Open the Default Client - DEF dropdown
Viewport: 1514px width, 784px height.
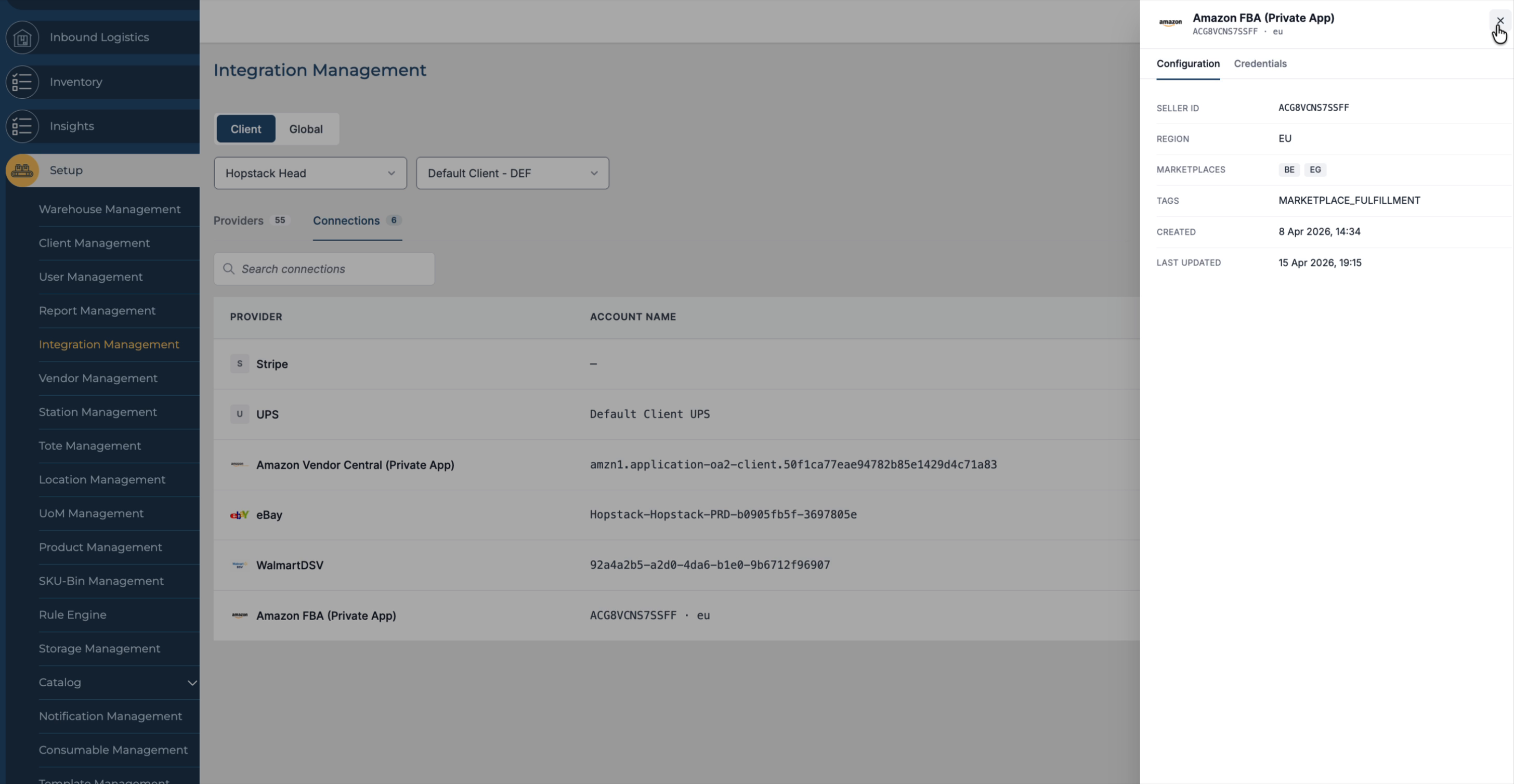click(513, 173)
